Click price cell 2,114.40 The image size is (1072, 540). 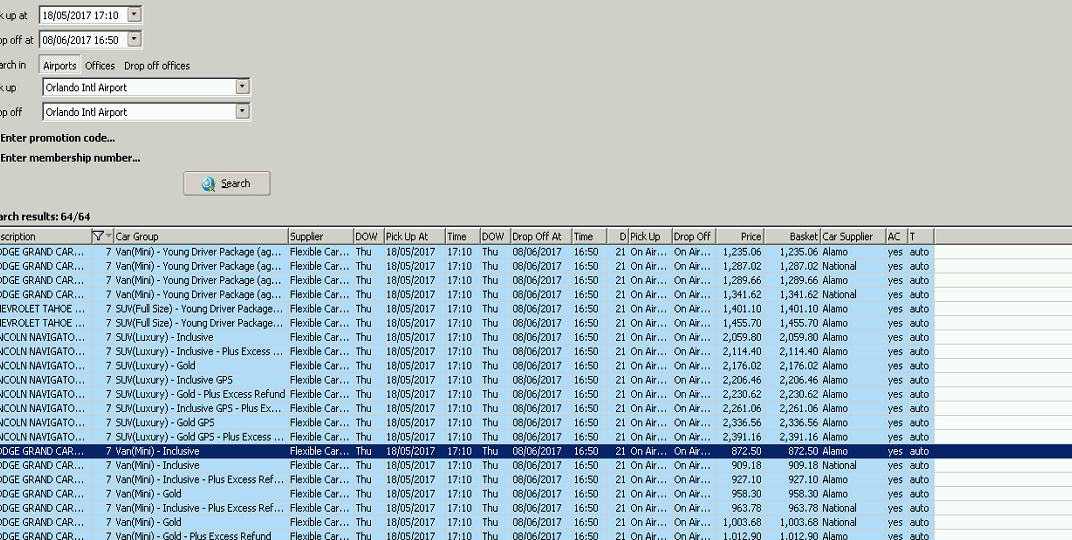click(741, 351)
